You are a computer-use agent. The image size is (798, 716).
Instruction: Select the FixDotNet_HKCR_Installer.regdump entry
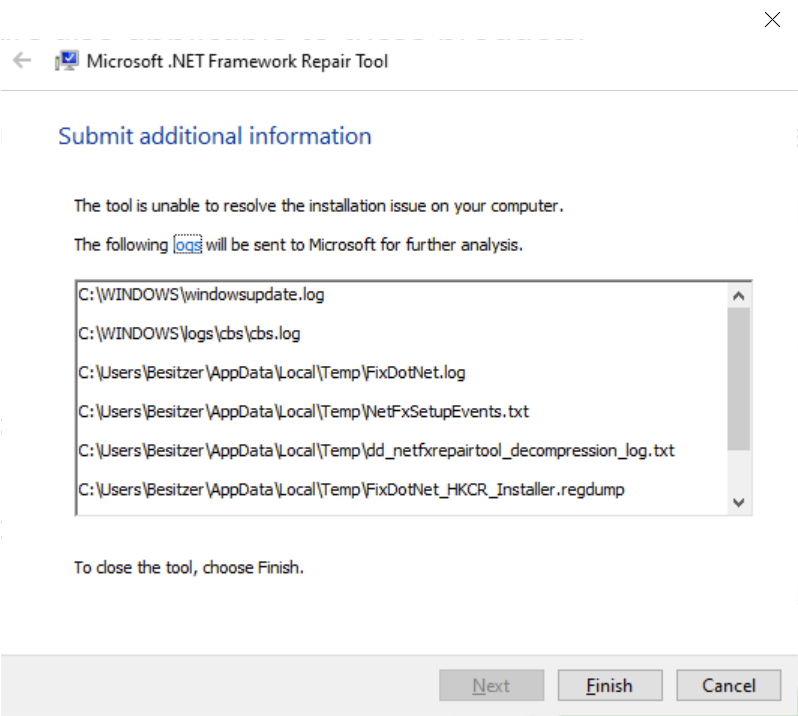351,490
